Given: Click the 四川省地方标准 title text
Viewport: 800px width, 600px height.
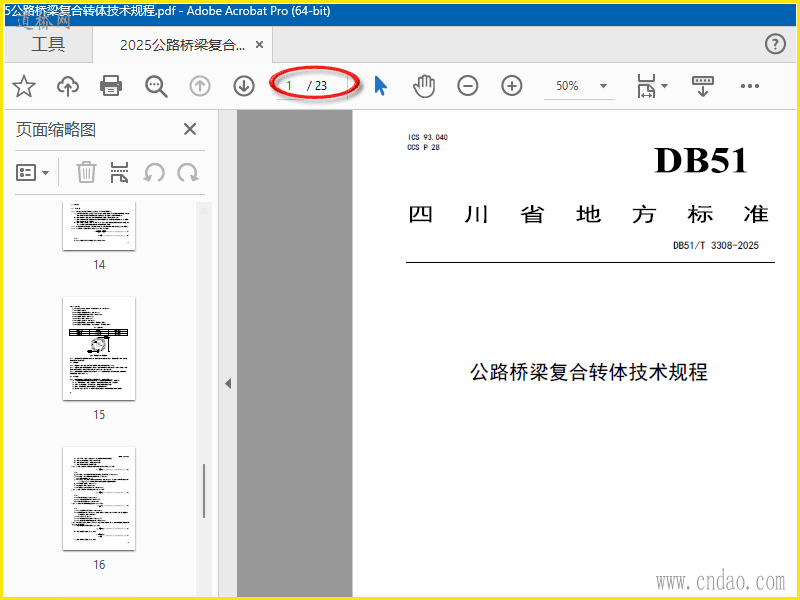Looking at the screenshot, I should (x=588, y=214).
